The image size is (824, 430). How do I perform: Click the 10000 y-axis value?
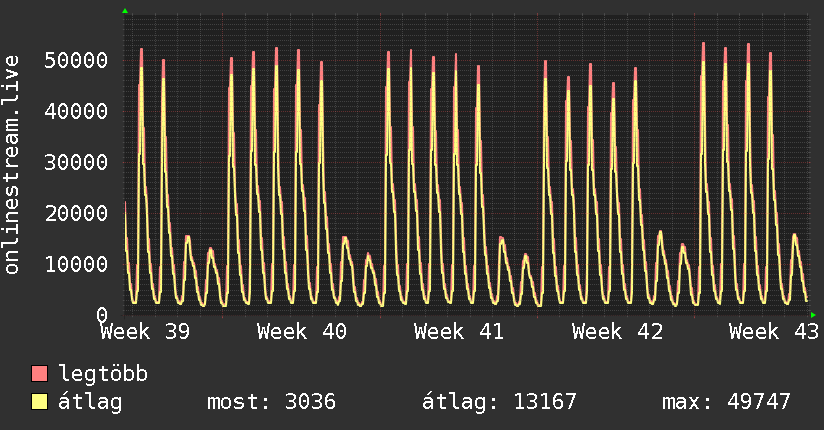pyautogui.click(x=76, y=264)
